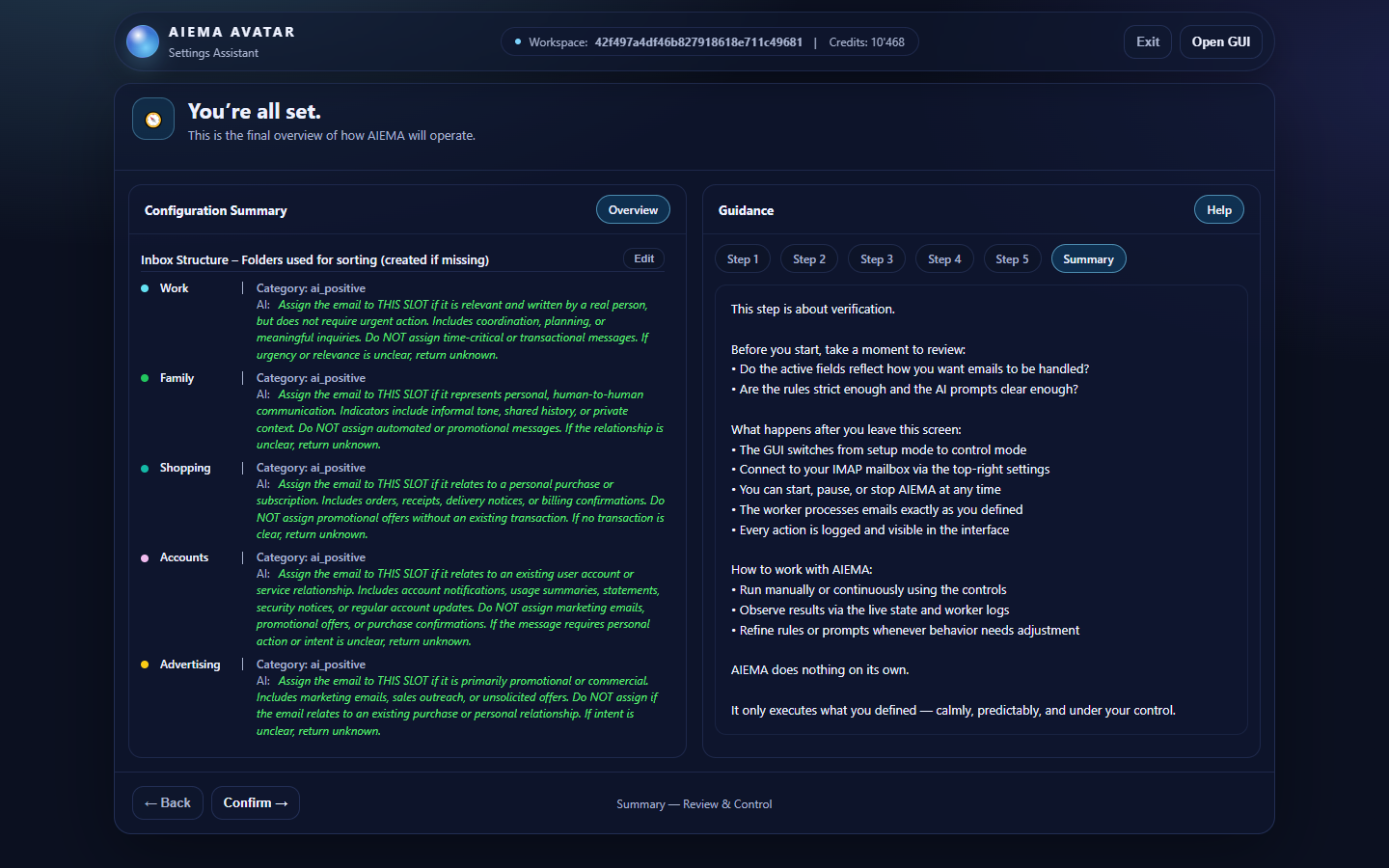View the Step 4 guidance
This screenshot has width=1389, height=868.
pos(944,259)
